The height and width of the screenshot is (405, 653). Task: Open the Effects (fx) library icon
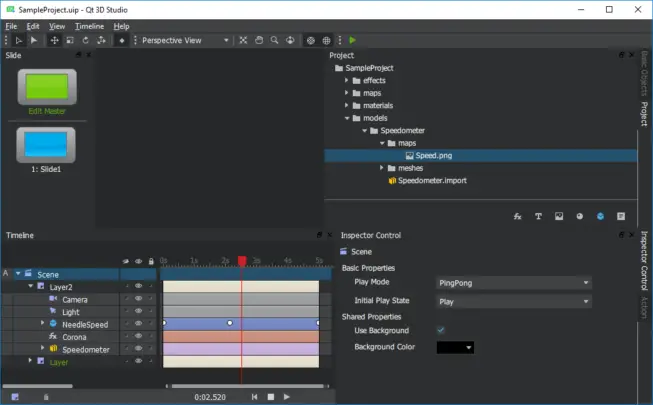(x=518, y=216)
